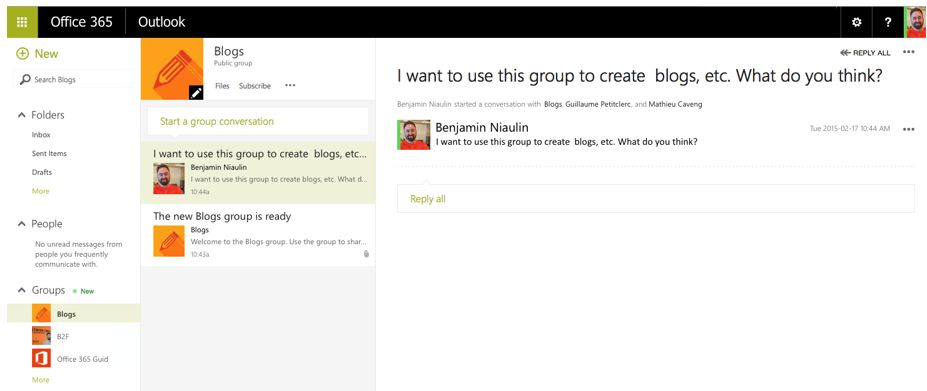Click the Reply all text box
Image resolution: width=927 pixels, height=391 pixels.
(x=656, y=199)
